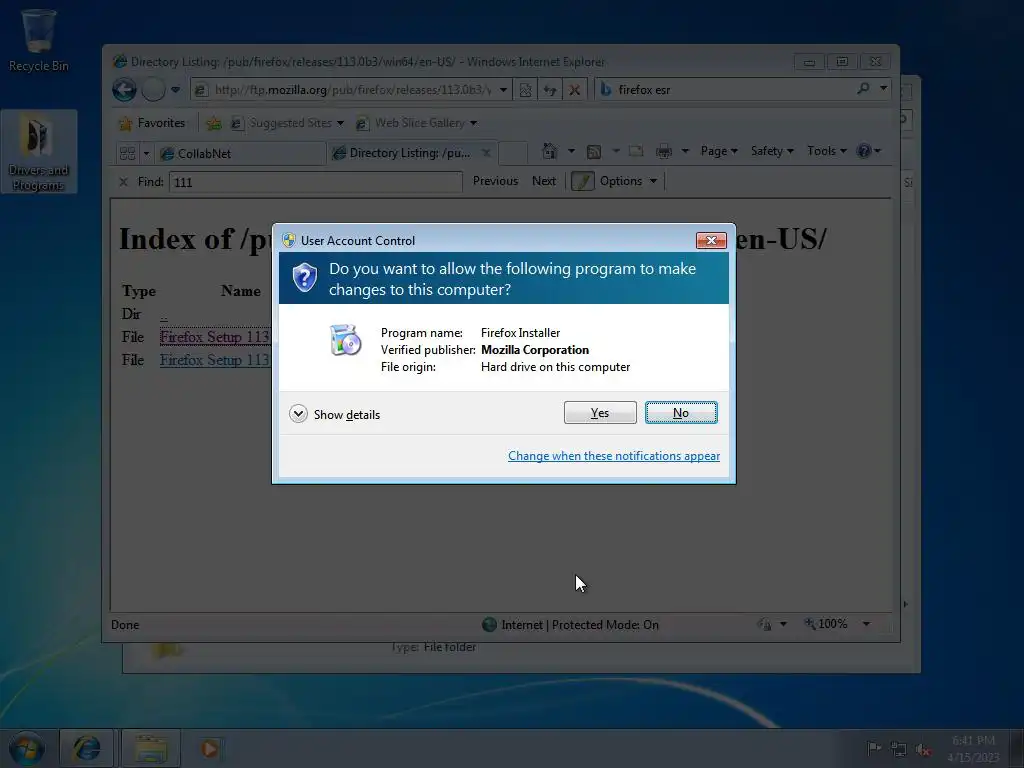This screenshot has width=1024, height=768.
Task: Click Next in the Find bar
Action: [543, 181]
